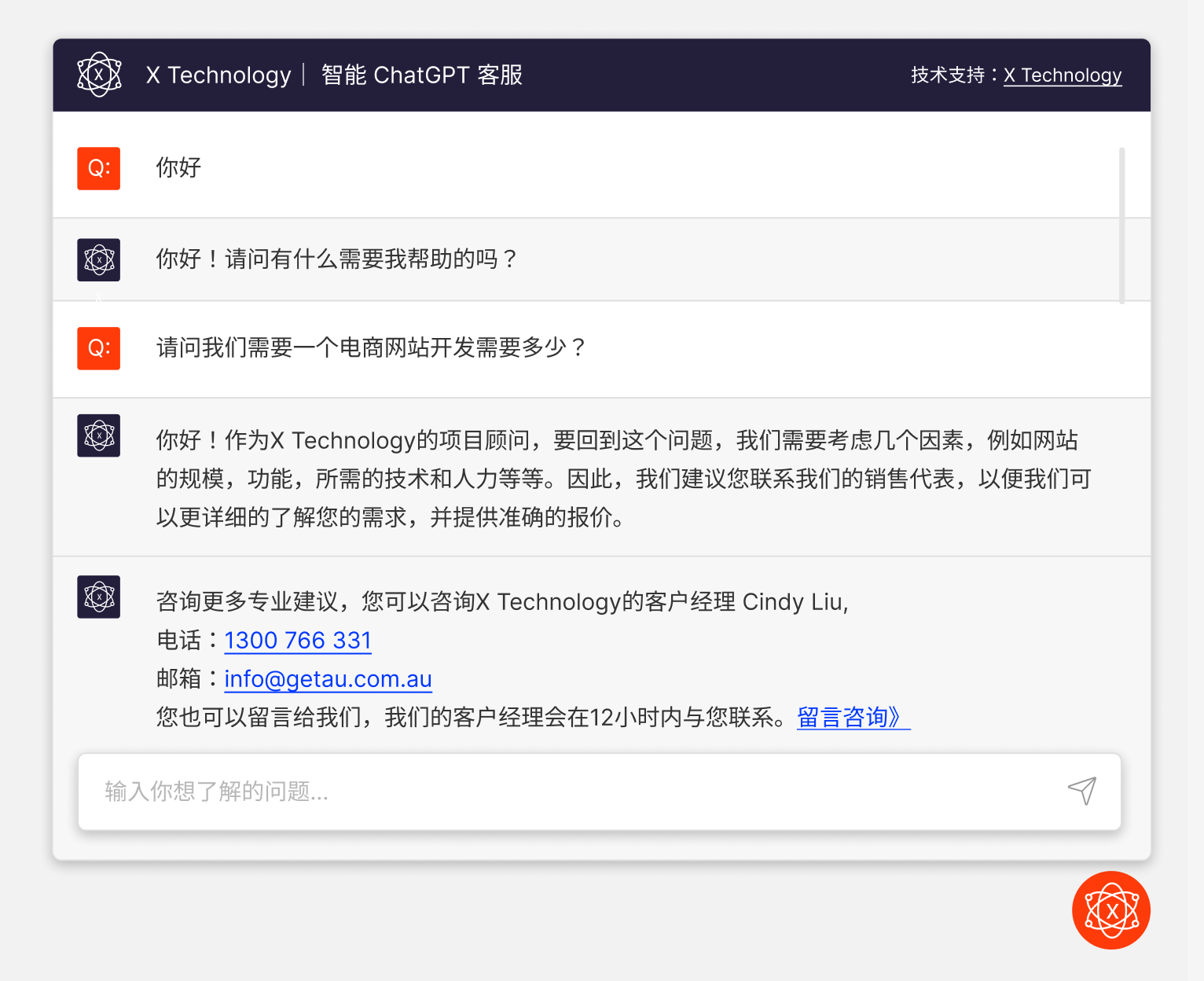Viewport: 1204px width, 981px height.
Task: Click bot avatar next to 请问有什么需要我帮助的吗 reply
Action: 99,259
